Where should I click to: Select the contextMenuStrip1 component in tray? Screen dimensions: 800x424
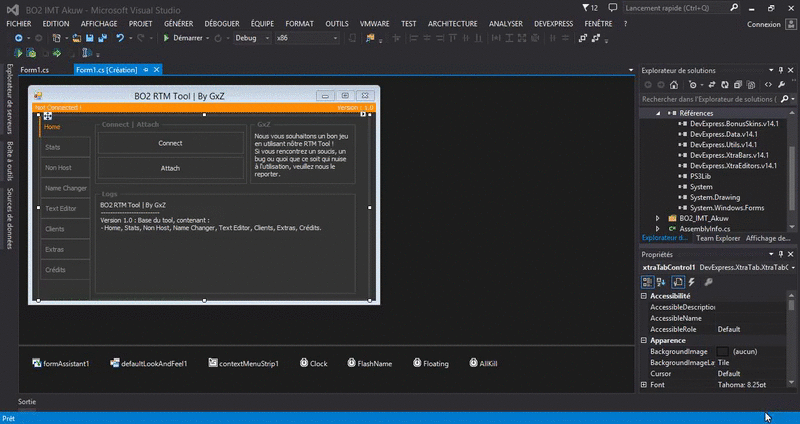click(243, 363)
